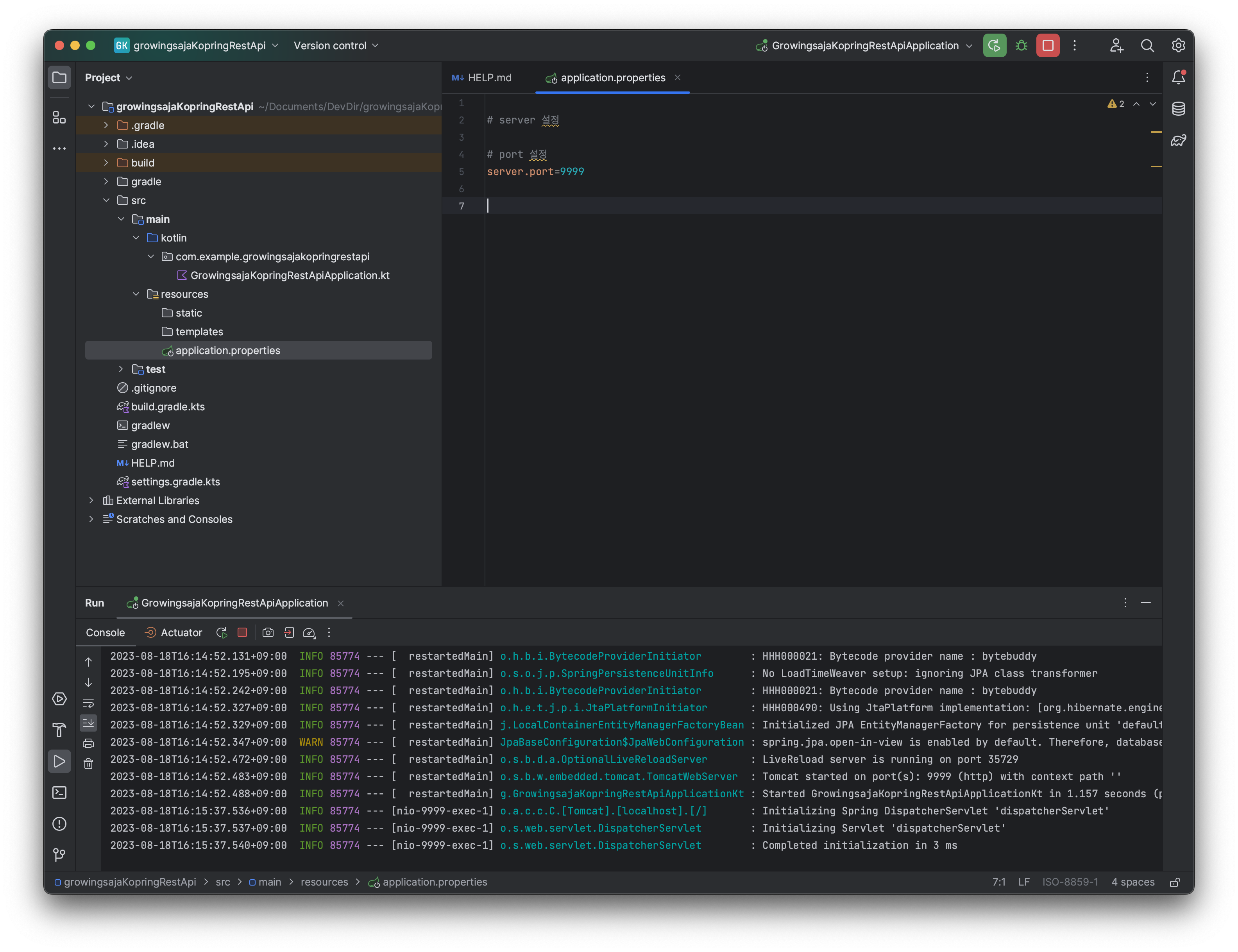Open the Notifications bell

coord(1178,77)
